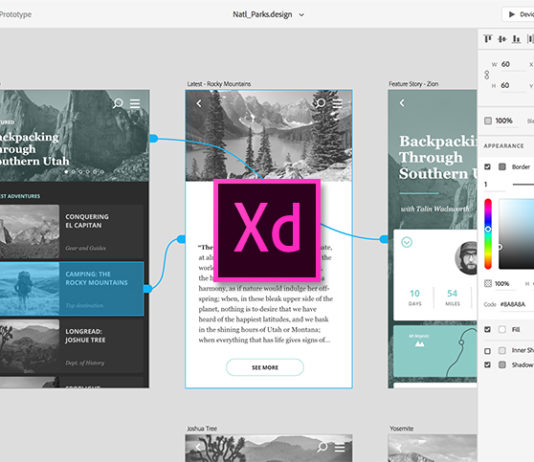This screenshot has width=534, height=462.
Task: Select the Joshua Tree artboard title
Action: tap(202, 428)
